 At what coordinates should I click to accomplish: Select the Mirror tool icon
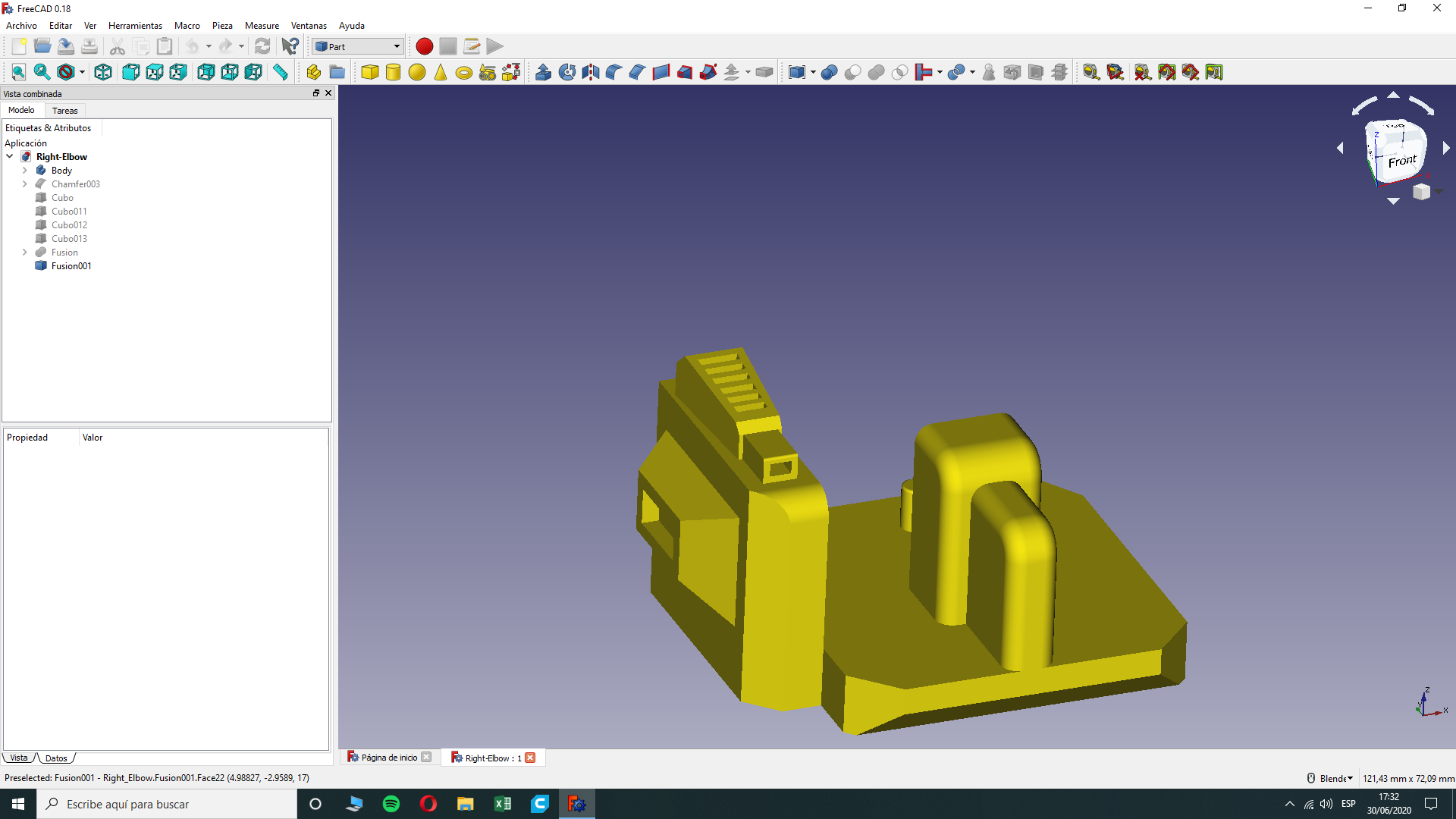[x=591, y=72]
